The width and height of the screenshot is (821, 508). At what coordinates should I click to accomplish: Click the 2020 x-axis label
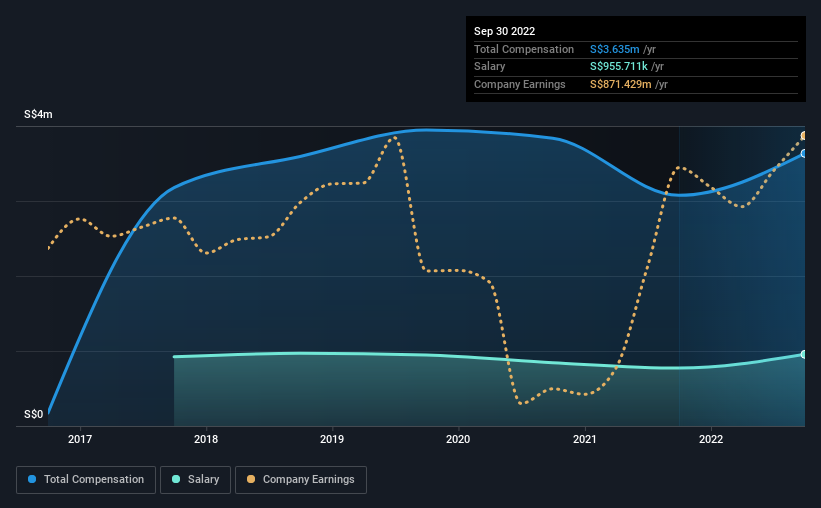click(x=458, y=439)
